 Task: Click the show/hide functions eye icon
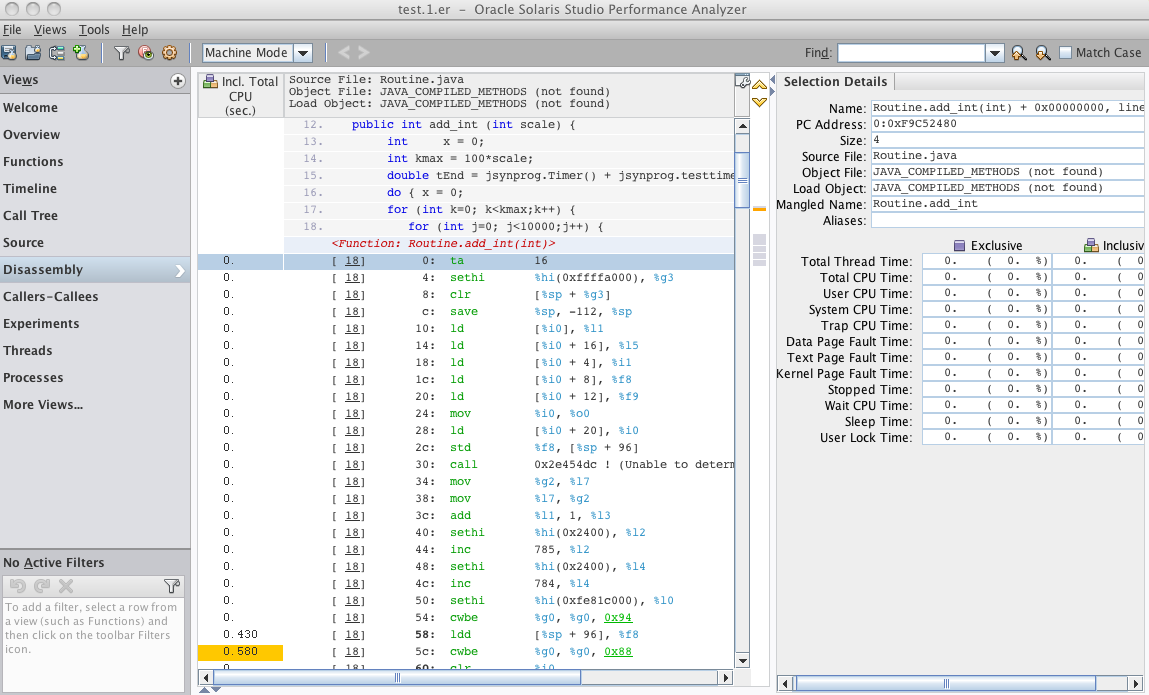click(x=146, y=53)
